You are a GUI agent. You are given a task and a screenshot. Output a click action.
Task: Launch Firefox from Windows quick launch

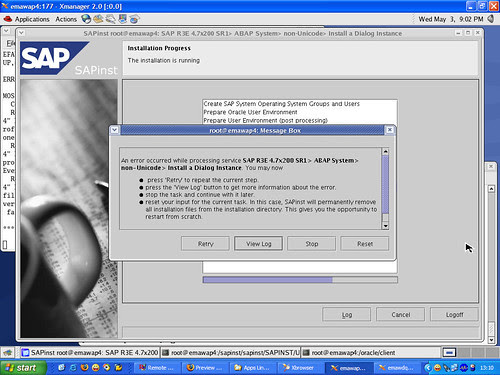point(84,368)
